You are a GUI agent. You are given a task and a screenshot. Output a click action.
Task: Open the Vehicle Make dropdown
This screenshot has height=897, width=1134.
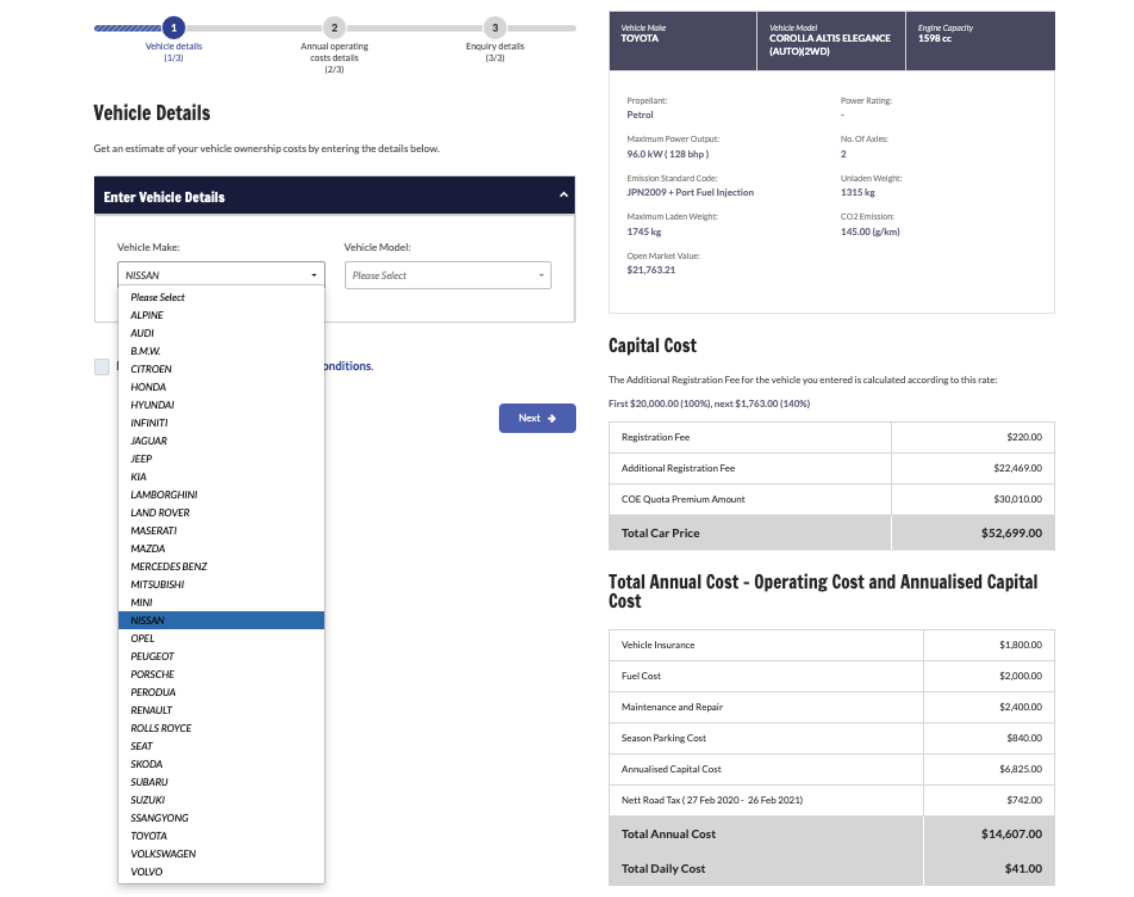[x=221, y=275]
